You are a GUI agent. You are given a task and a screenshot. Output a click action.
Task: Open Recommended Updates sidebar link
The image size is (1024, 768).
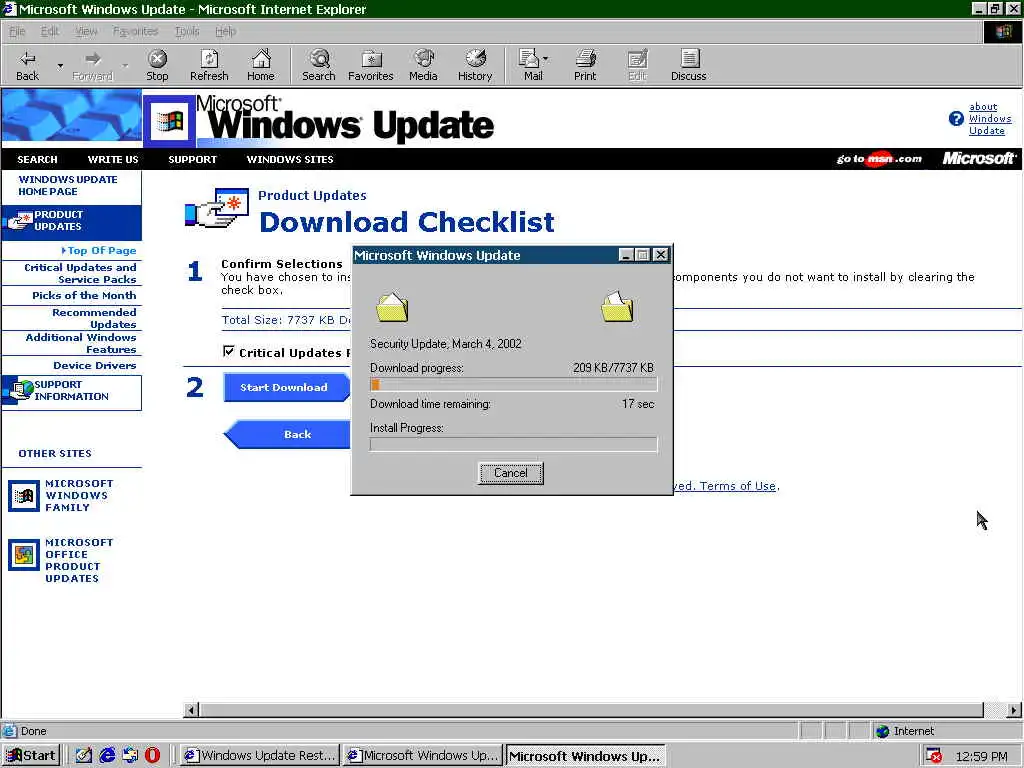point(94,318)
